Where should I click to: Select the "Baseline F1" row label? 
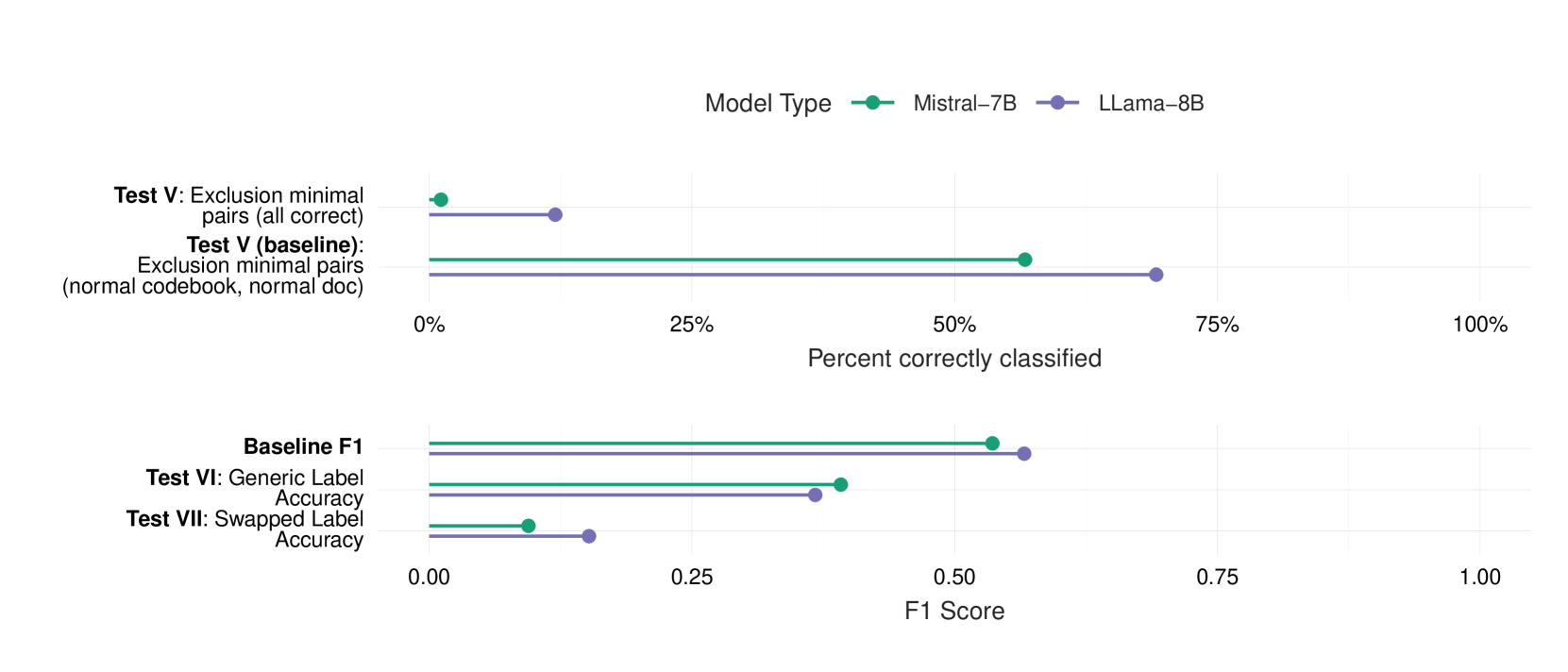303,446
